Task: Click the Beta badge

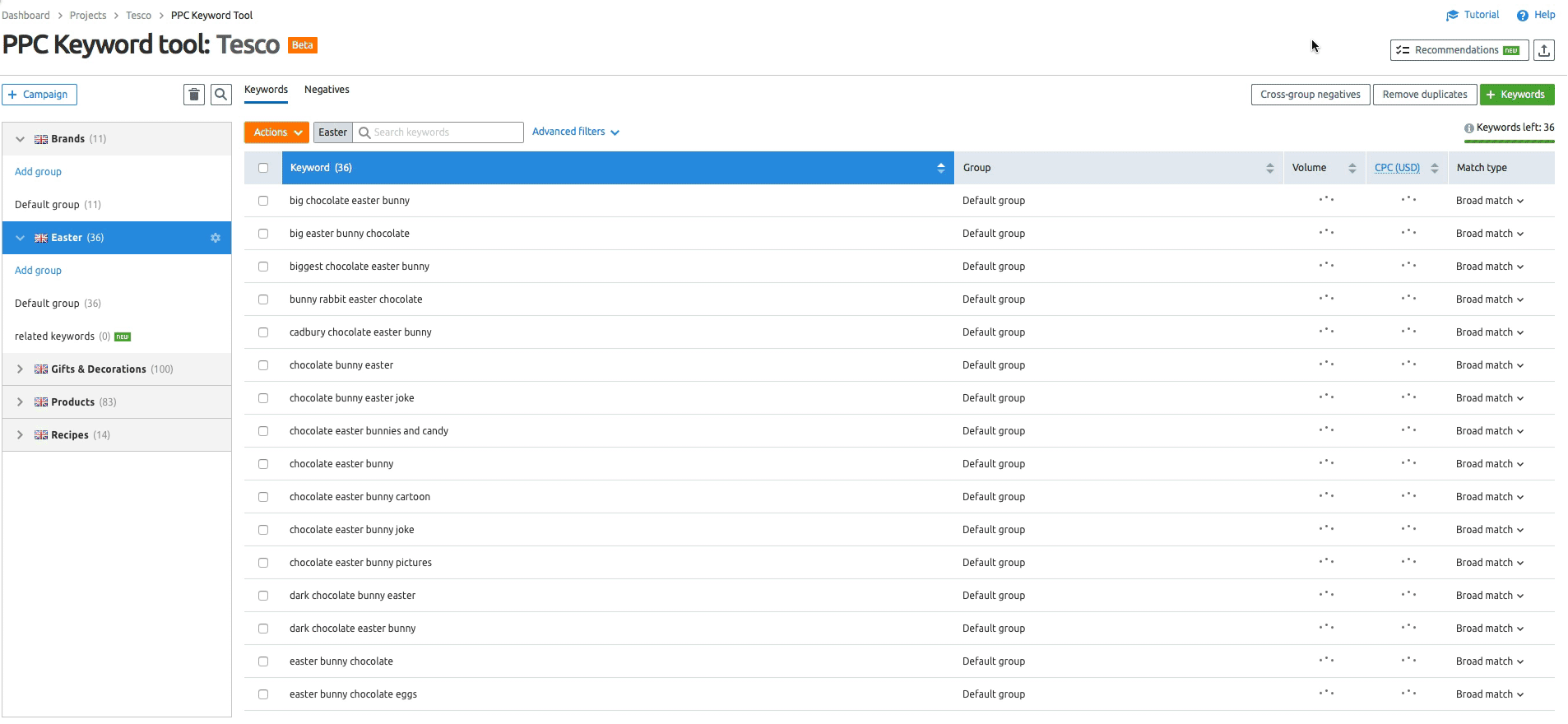Action: pos(303,45)
